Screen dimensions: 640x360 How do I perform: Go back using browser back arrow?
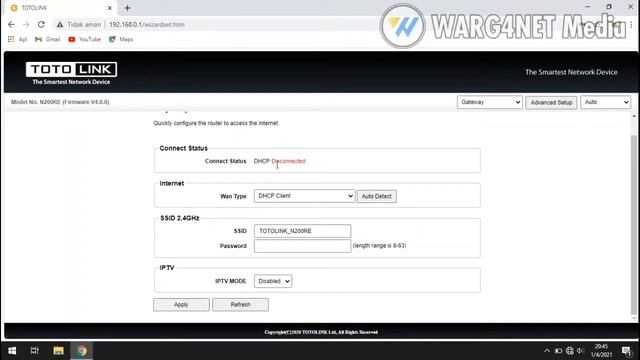(11, 24)
